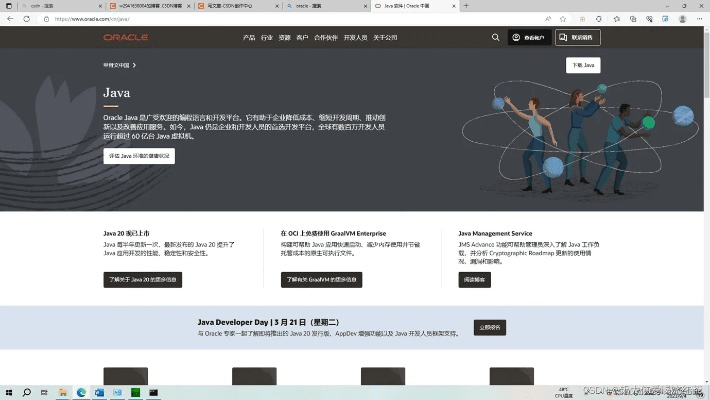Click the Java 20 details button

coord(143,280)
